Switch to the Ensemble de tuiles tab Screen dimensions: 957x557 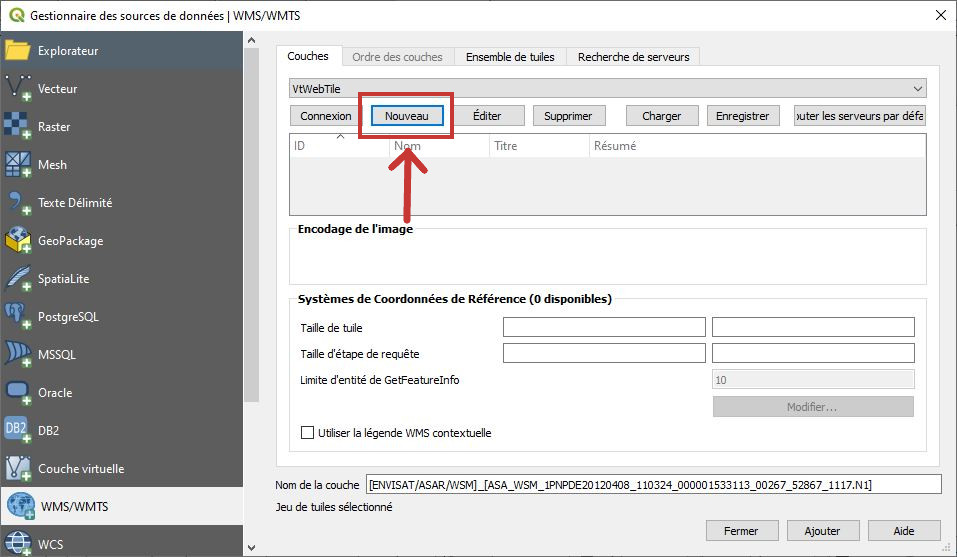pos(510,57)
